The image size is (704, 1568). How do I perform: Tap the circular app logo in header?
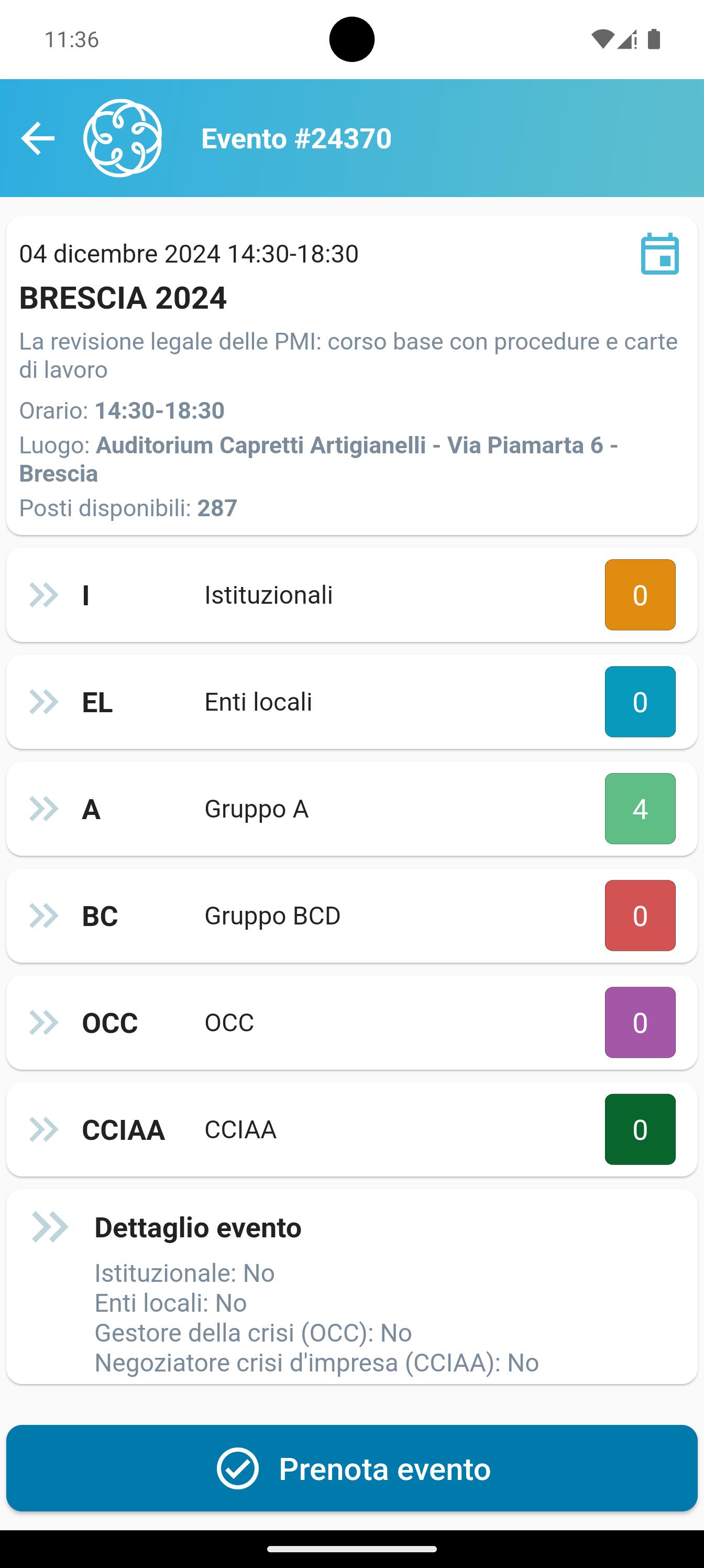(122, 138)
